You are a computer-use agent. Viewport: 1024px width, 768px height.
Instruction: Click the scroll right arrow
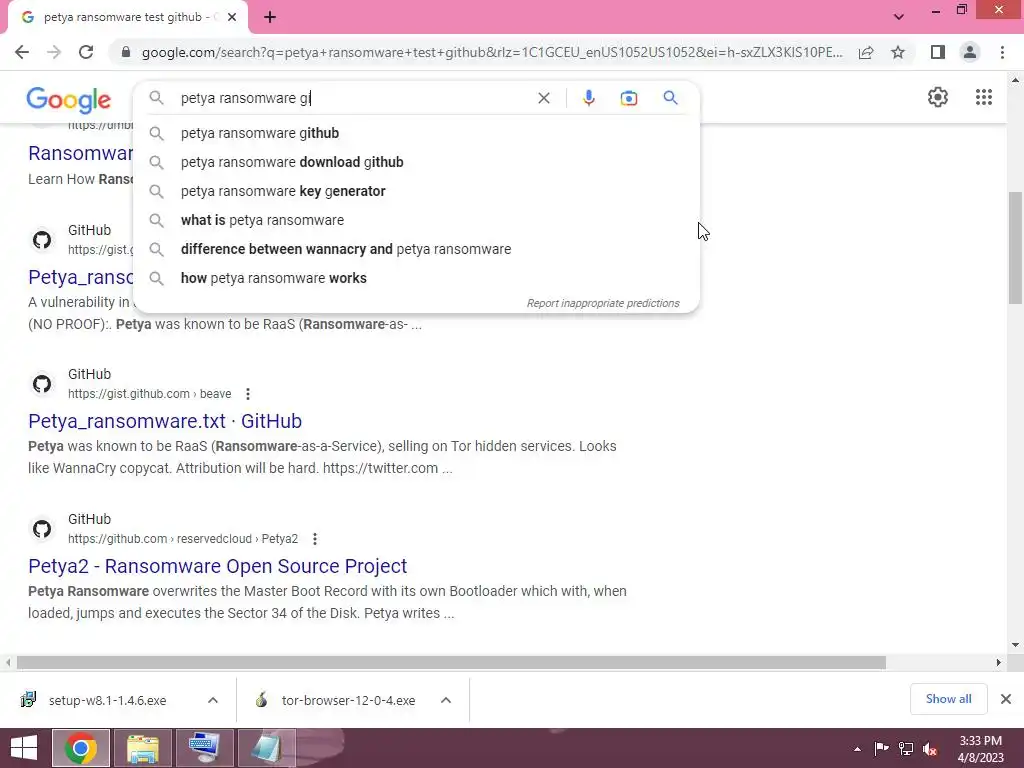point(999,662)
